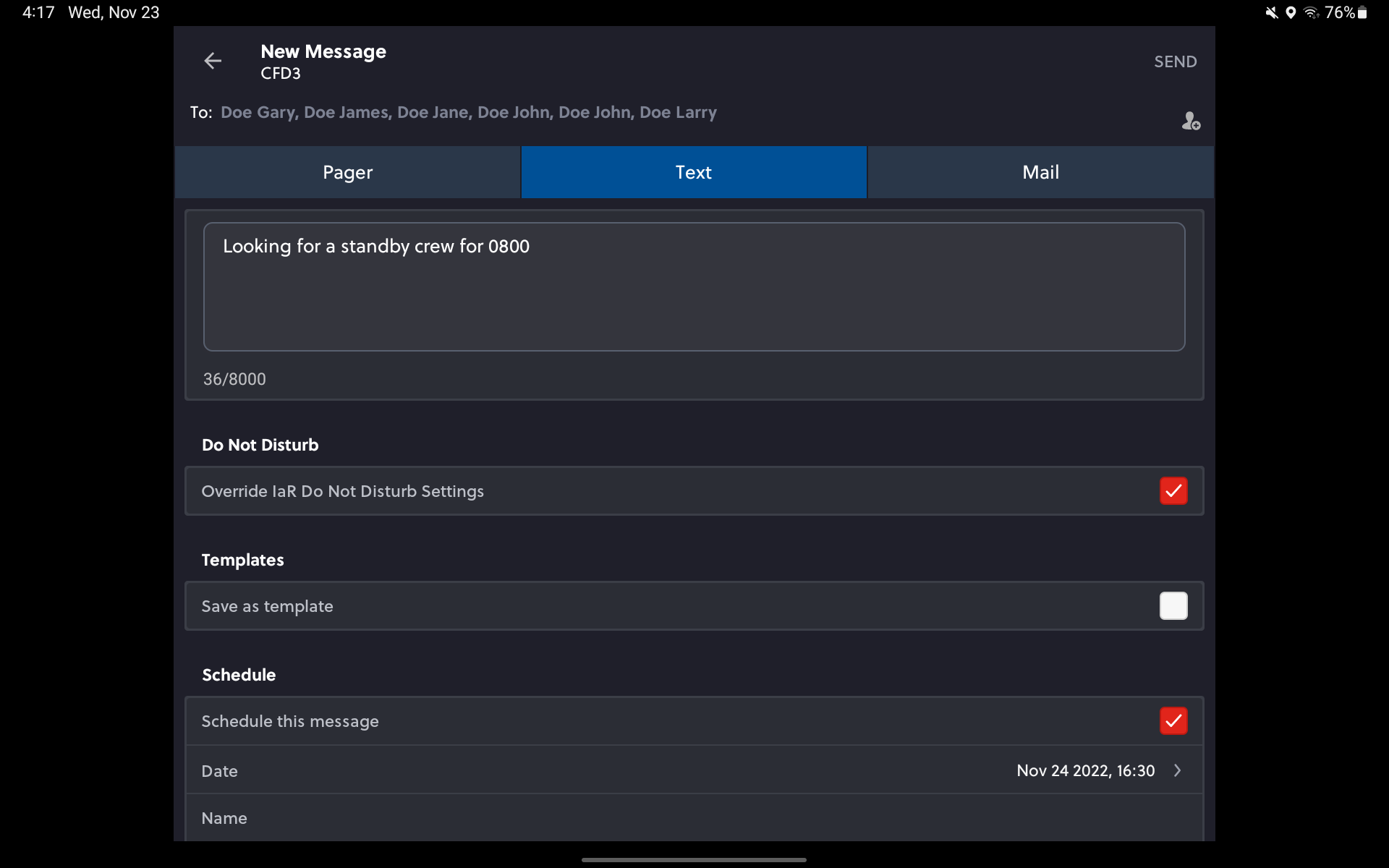Tap the Wi-Fi status icon
The height and width of the screenshot is (868, 1389).
(1311, 12)
